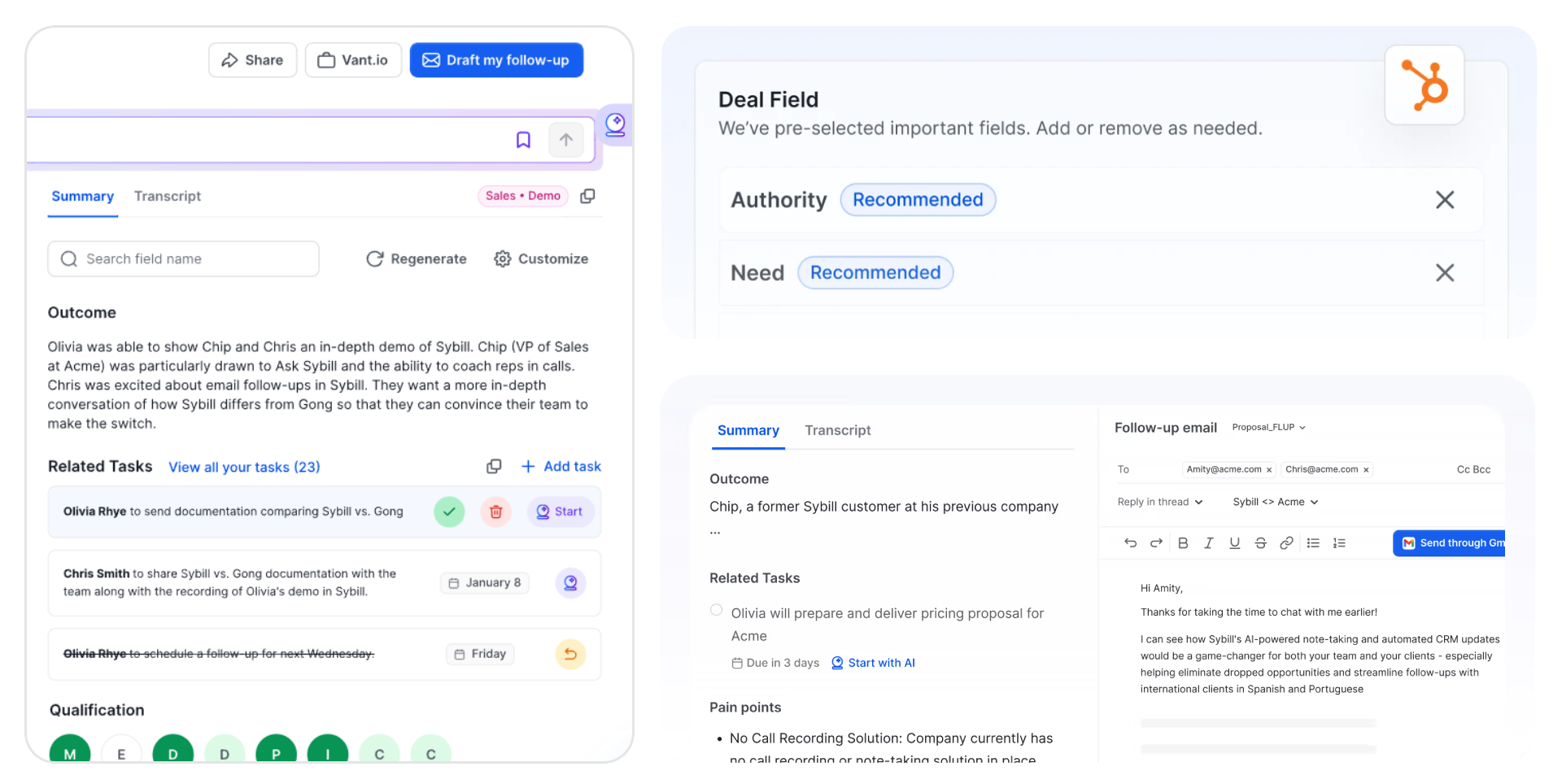Switch to Transcript tab in left panel
The height and width of the screenshot is (784, 1562).
168,196
